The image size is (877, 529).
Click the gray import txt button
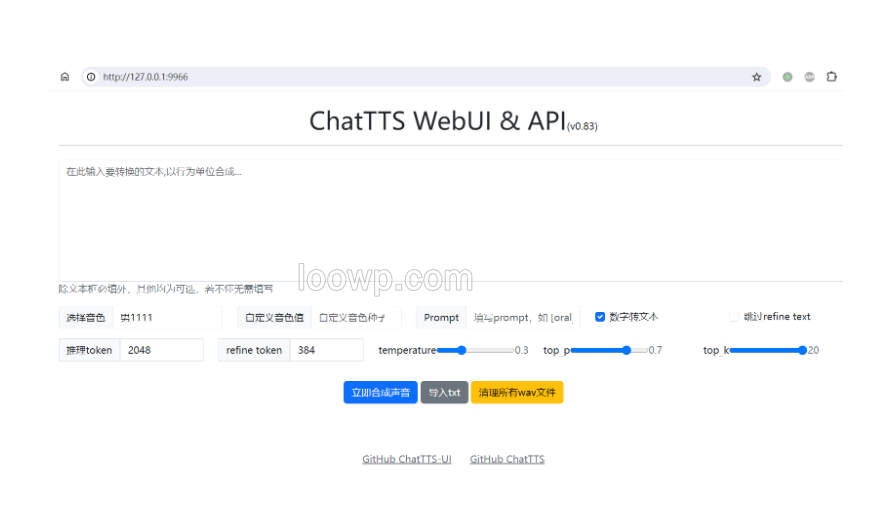pyautogui.click(x=444, y=393)
